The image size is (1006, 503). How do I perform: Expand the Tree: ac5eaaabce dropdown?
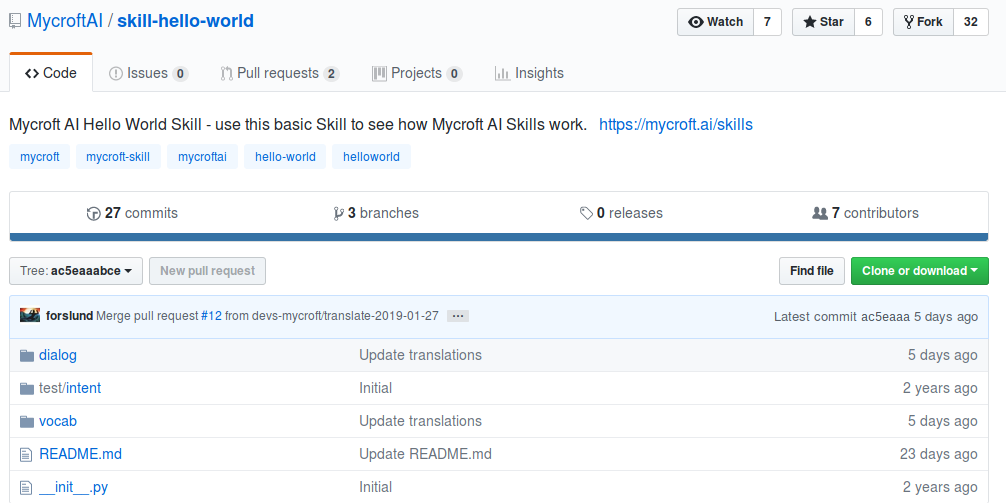[x=76, y=271]
